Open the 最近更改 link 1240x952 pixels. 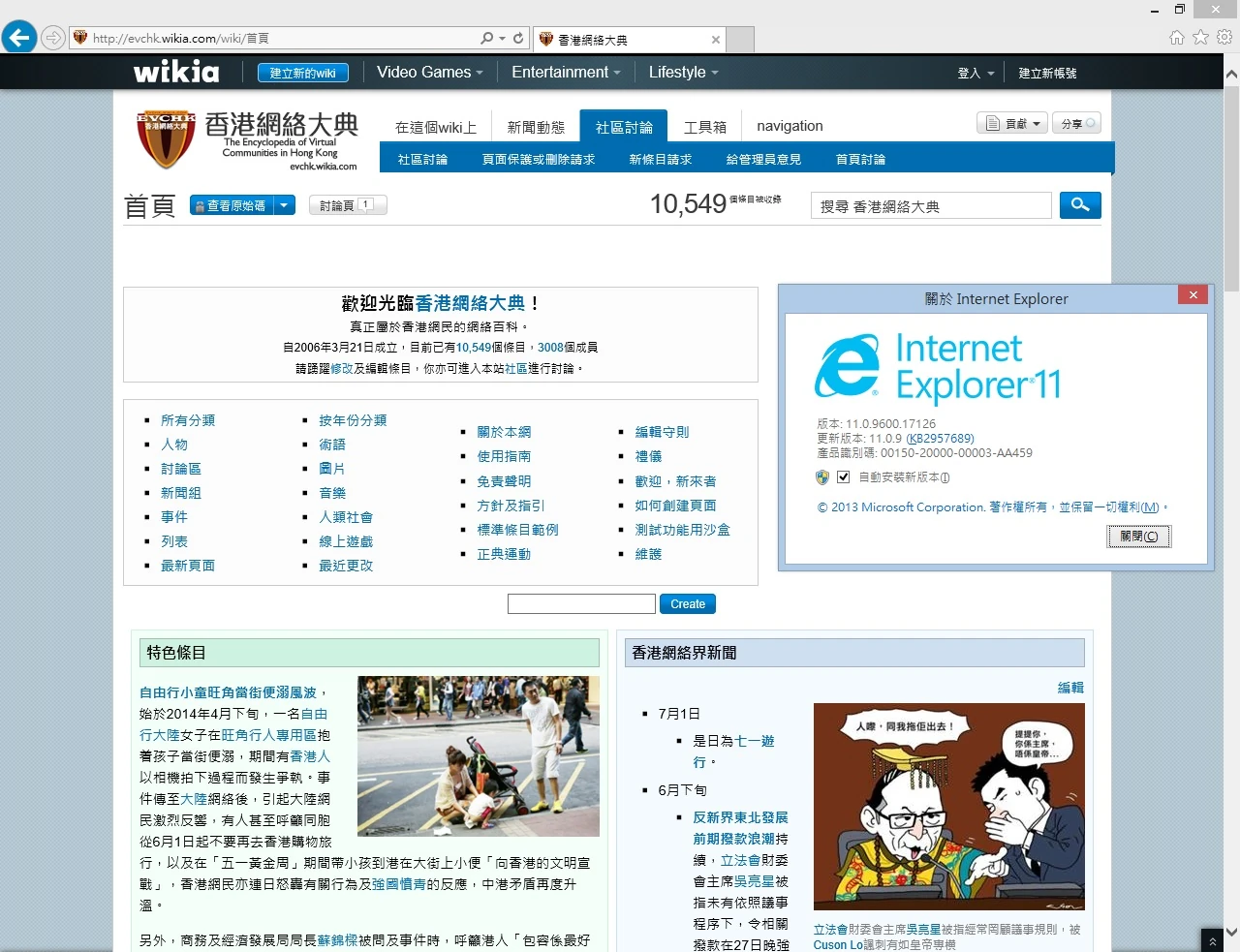[x=346, y=566]
